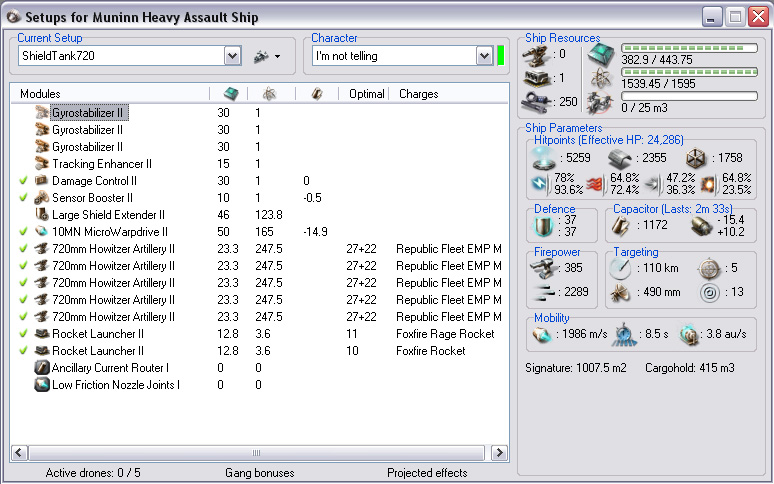The height and width of the screenshot is (484, 774).
Task: Click the green character status indicator
Action: [500, 56]
